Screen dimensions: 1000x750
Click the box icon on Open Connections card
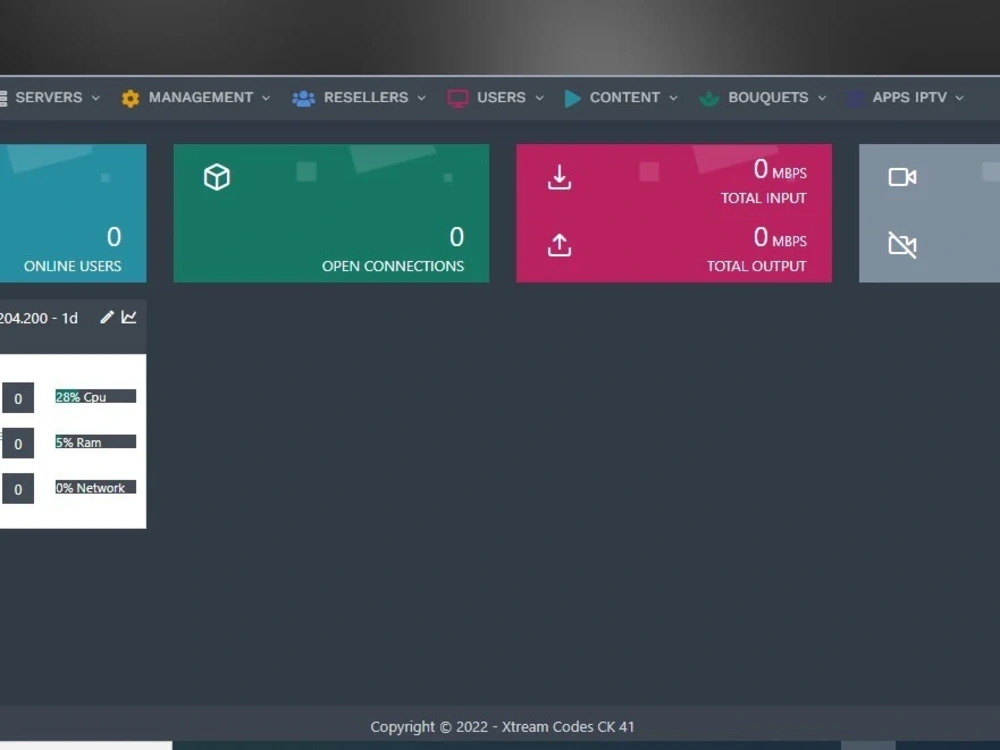(217, 177)
